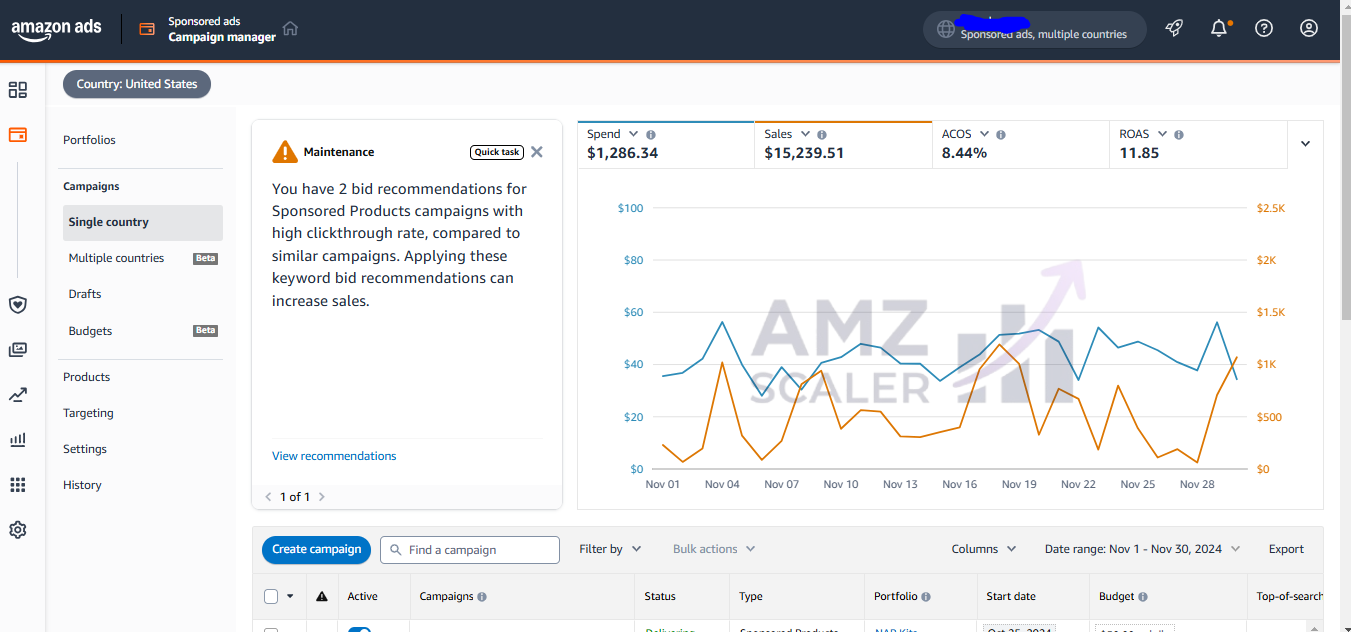Click the Export button
Screen dimensions: 1351x632
[x=1286, y=549]
